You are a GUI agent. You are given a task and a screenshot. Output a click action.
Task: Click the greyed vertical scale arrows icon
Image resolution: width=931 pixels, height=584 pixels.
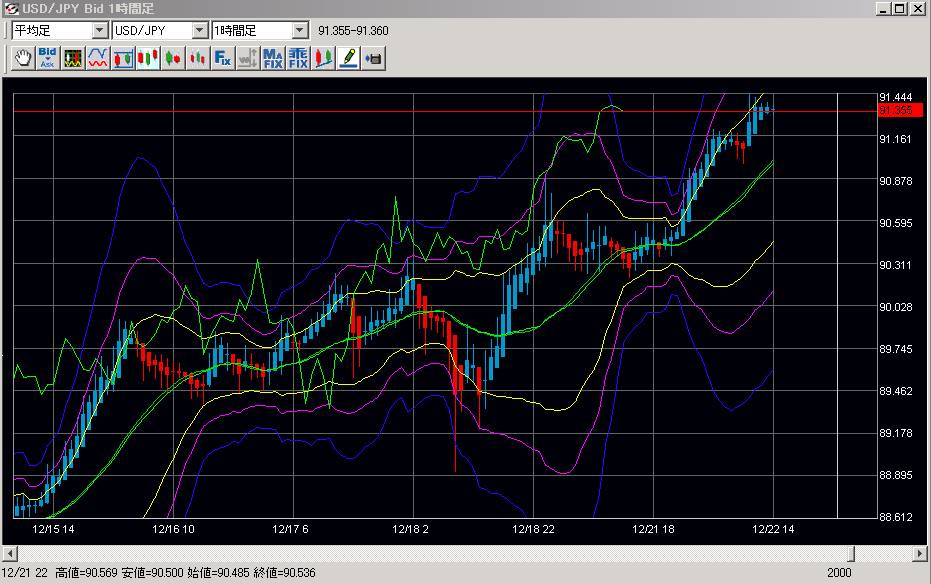tap(248, 58)
